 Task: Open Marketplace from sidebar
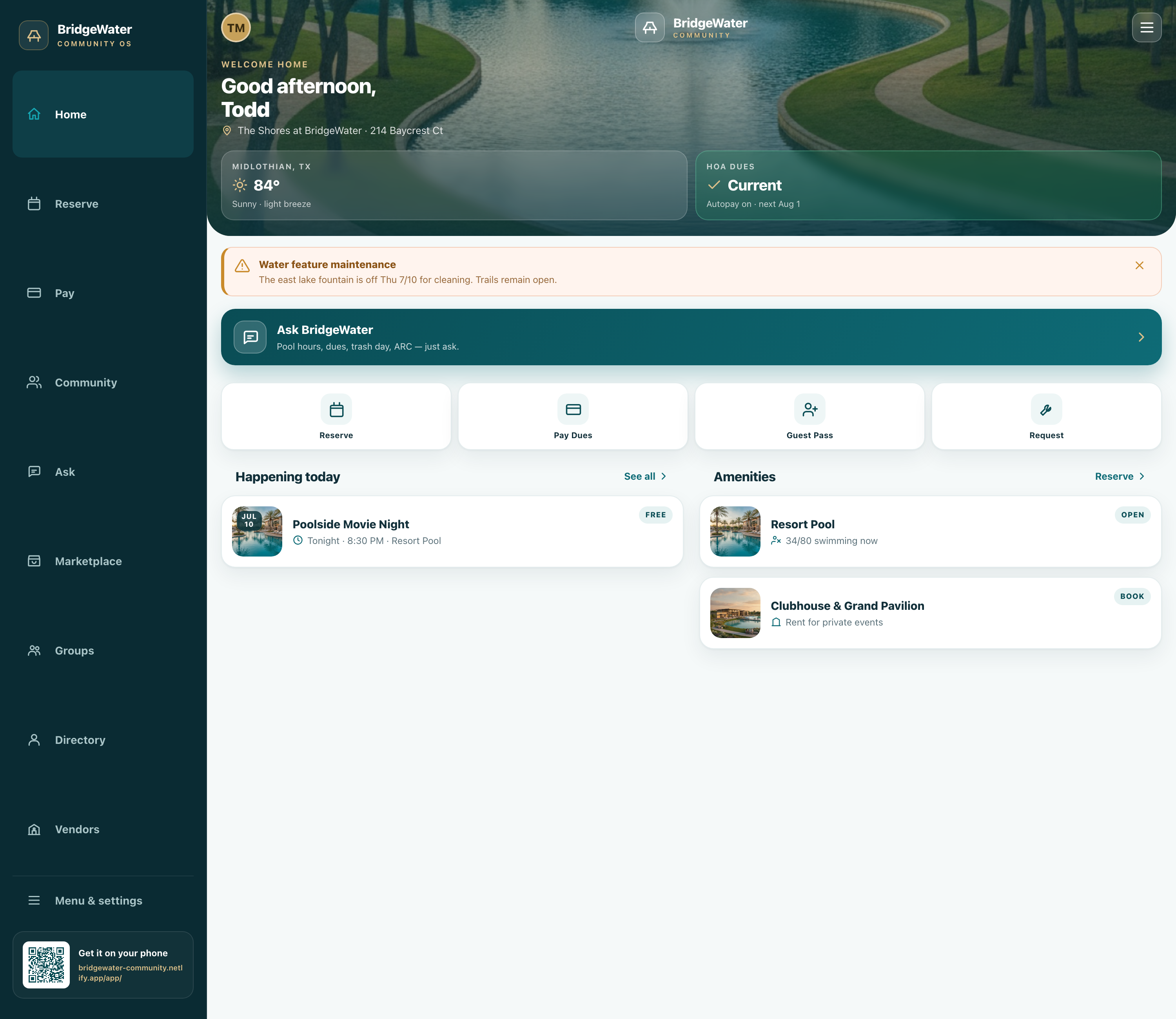103,561
